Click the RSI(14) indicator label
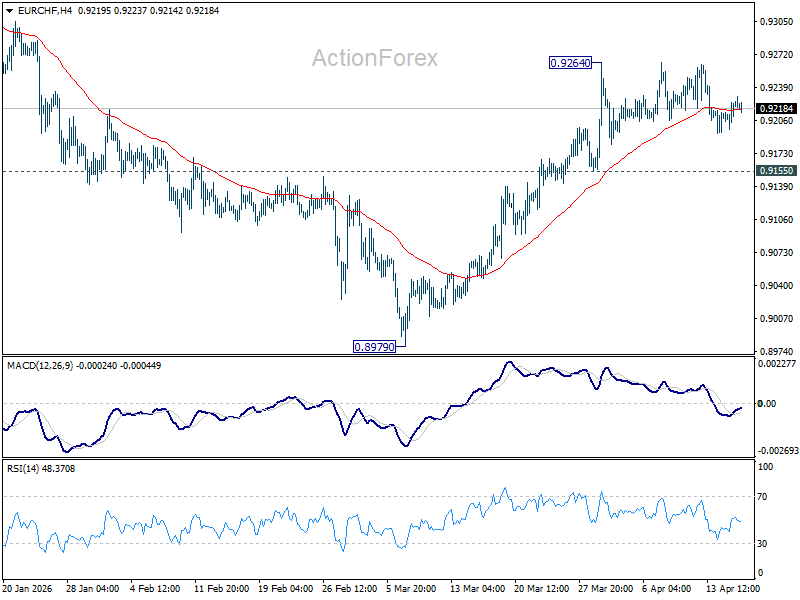The width and height of the screenshot is (800, 600). click(23, 469)
